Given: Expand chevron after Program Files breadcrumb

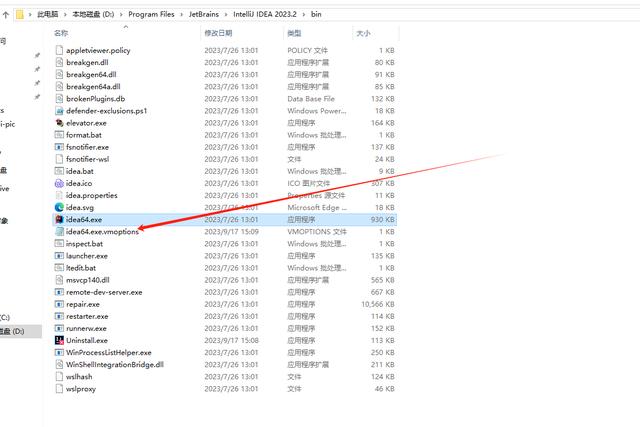Looking at the screenshot, I should (x=182, y=15).
